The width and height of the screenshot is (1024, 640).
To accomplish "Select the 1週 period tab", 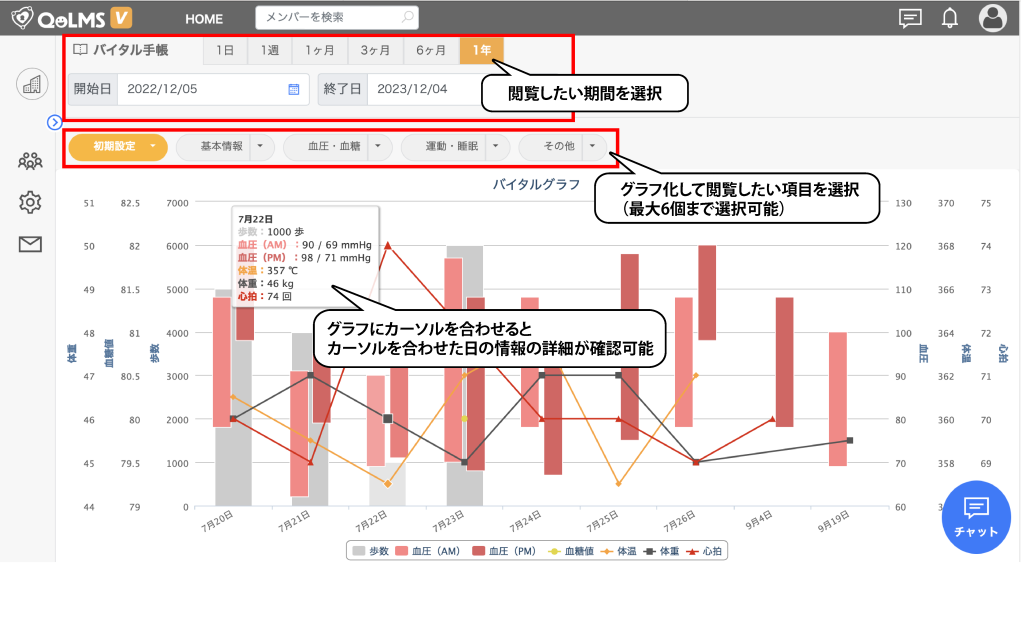I will 269,49.
